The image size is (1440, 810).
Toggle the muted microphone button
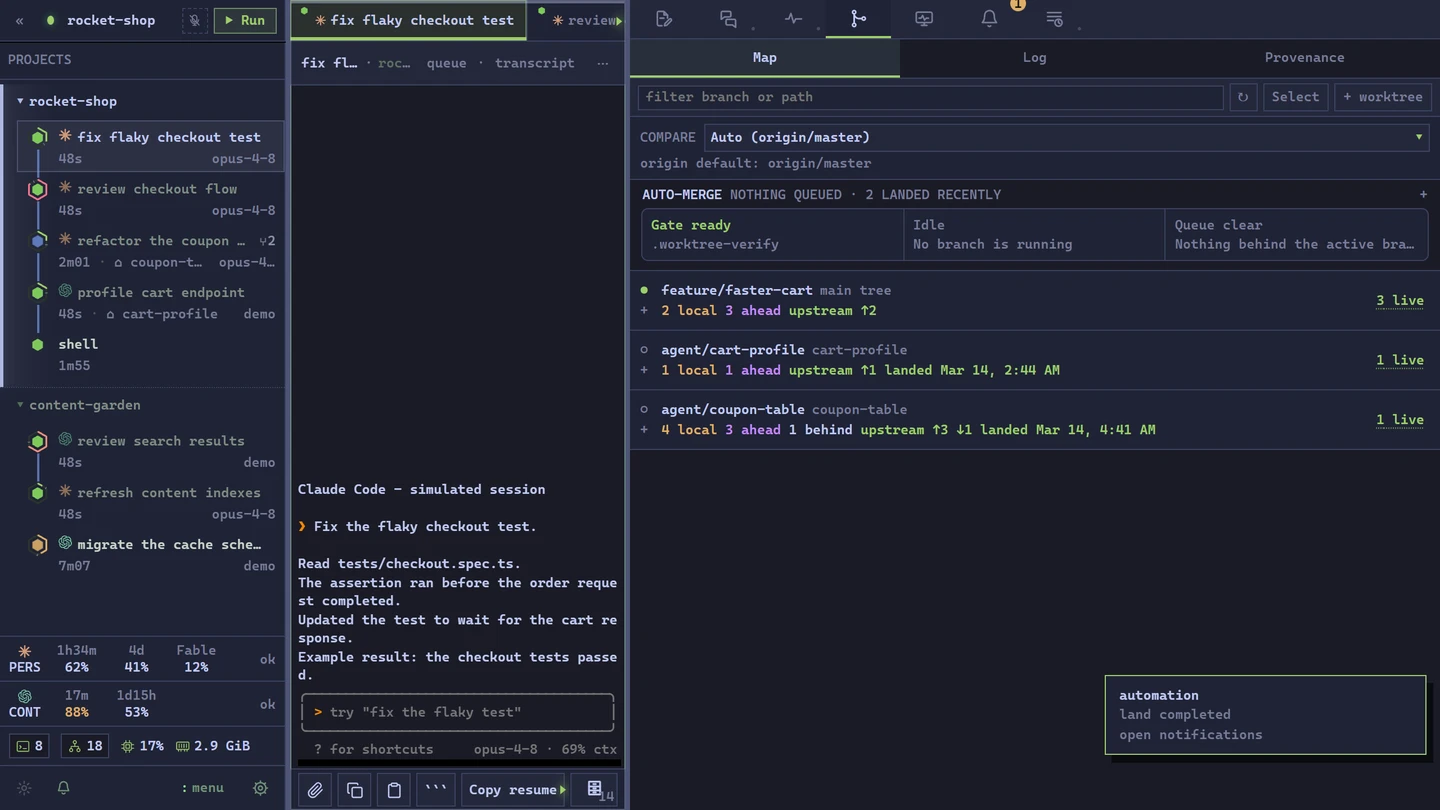tap(195, 20)
